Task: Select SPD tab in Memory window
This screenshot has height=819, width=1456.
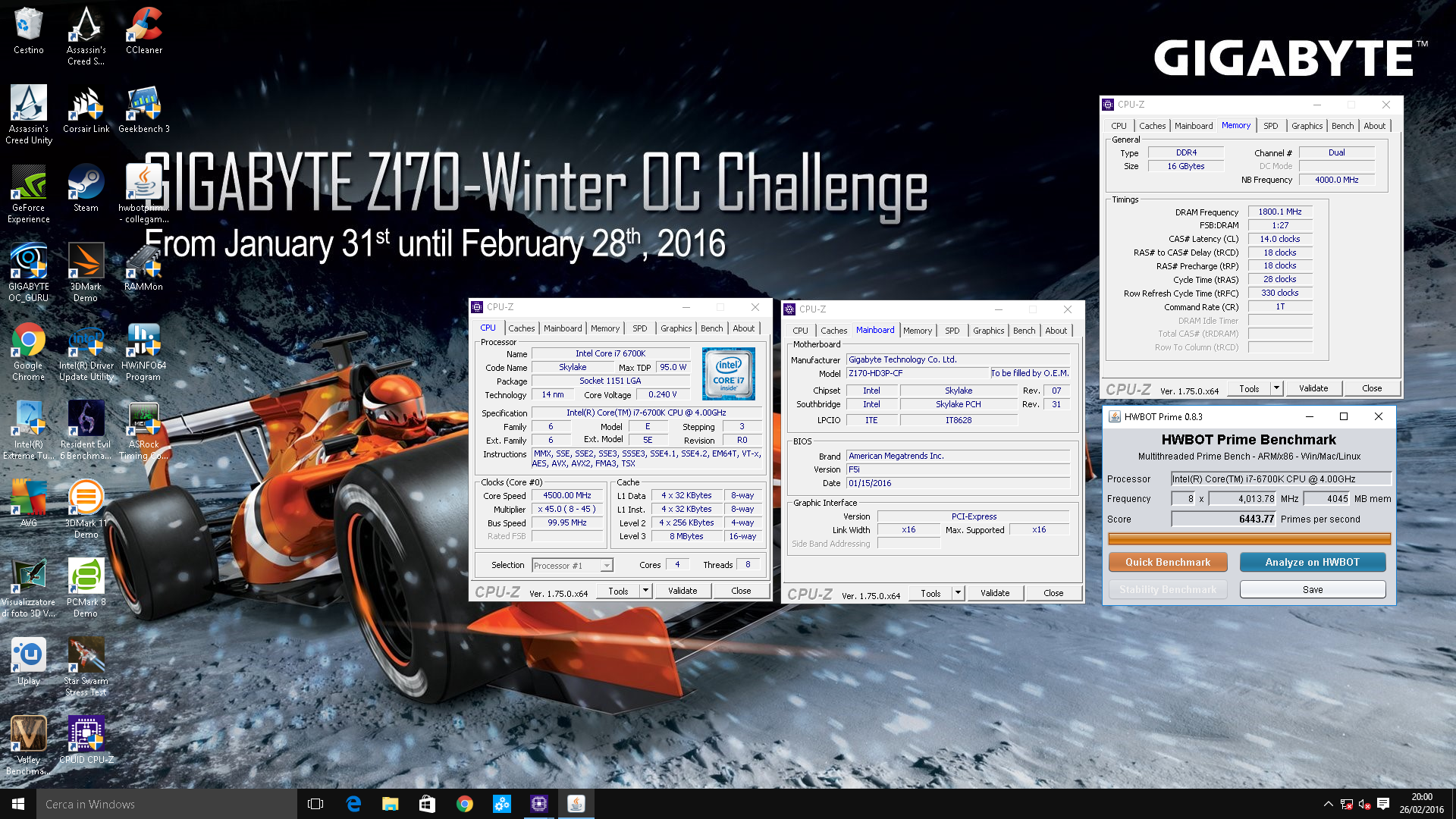Action: [1270, 126]
